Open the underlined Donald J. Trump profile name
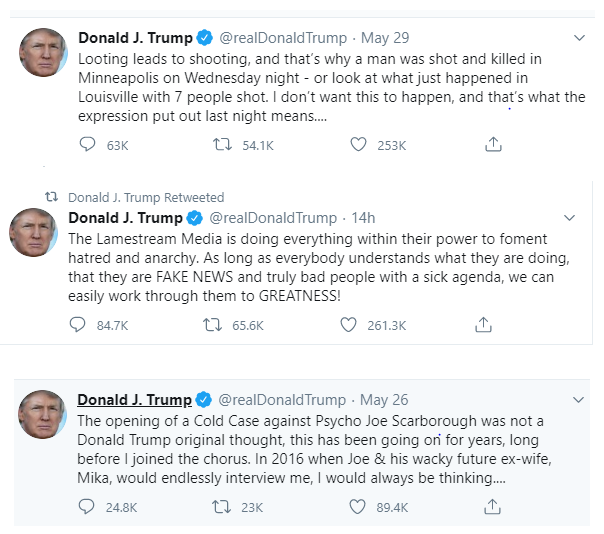604x534 pixels. tap(135, 400)
